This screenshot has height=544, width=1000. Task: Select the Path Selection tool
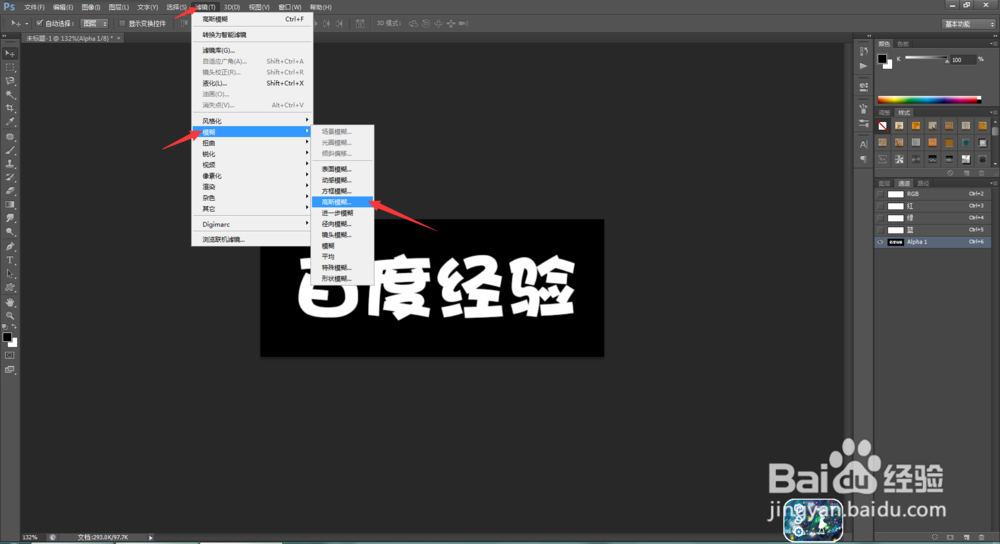tap(10, 274)
